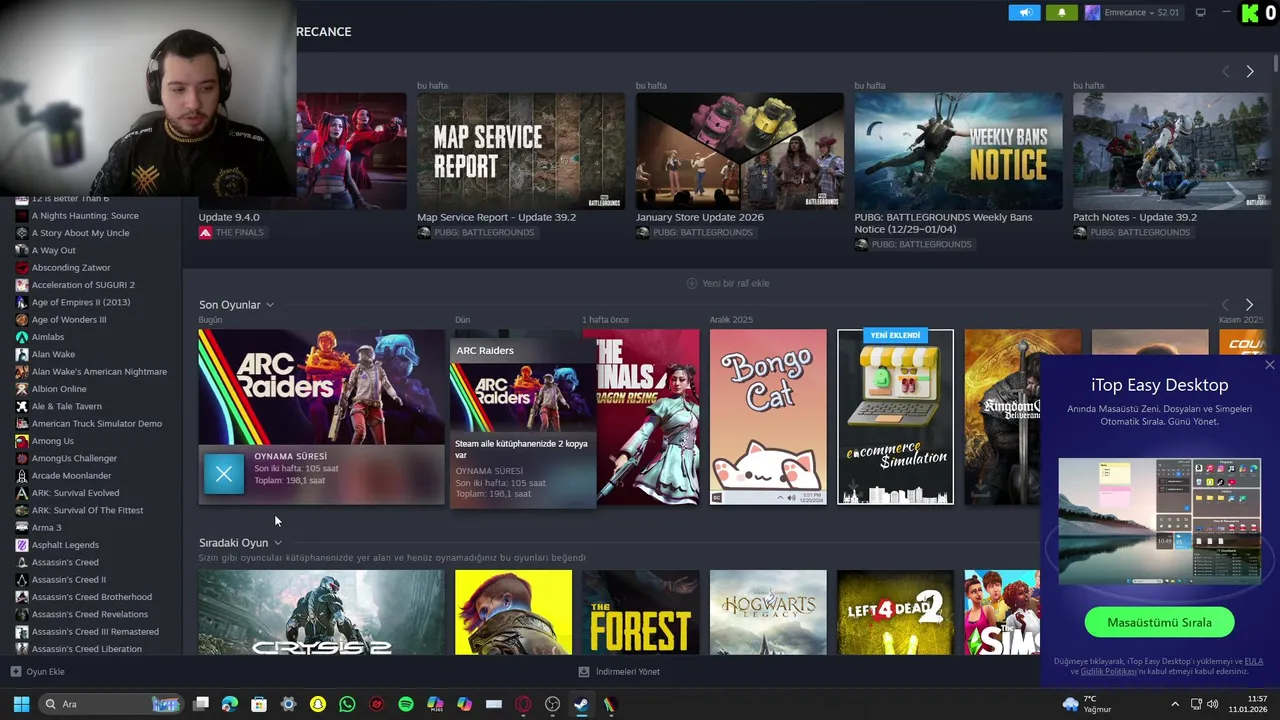Click the Masaüstümü Sırala button

pos(1159,622)
